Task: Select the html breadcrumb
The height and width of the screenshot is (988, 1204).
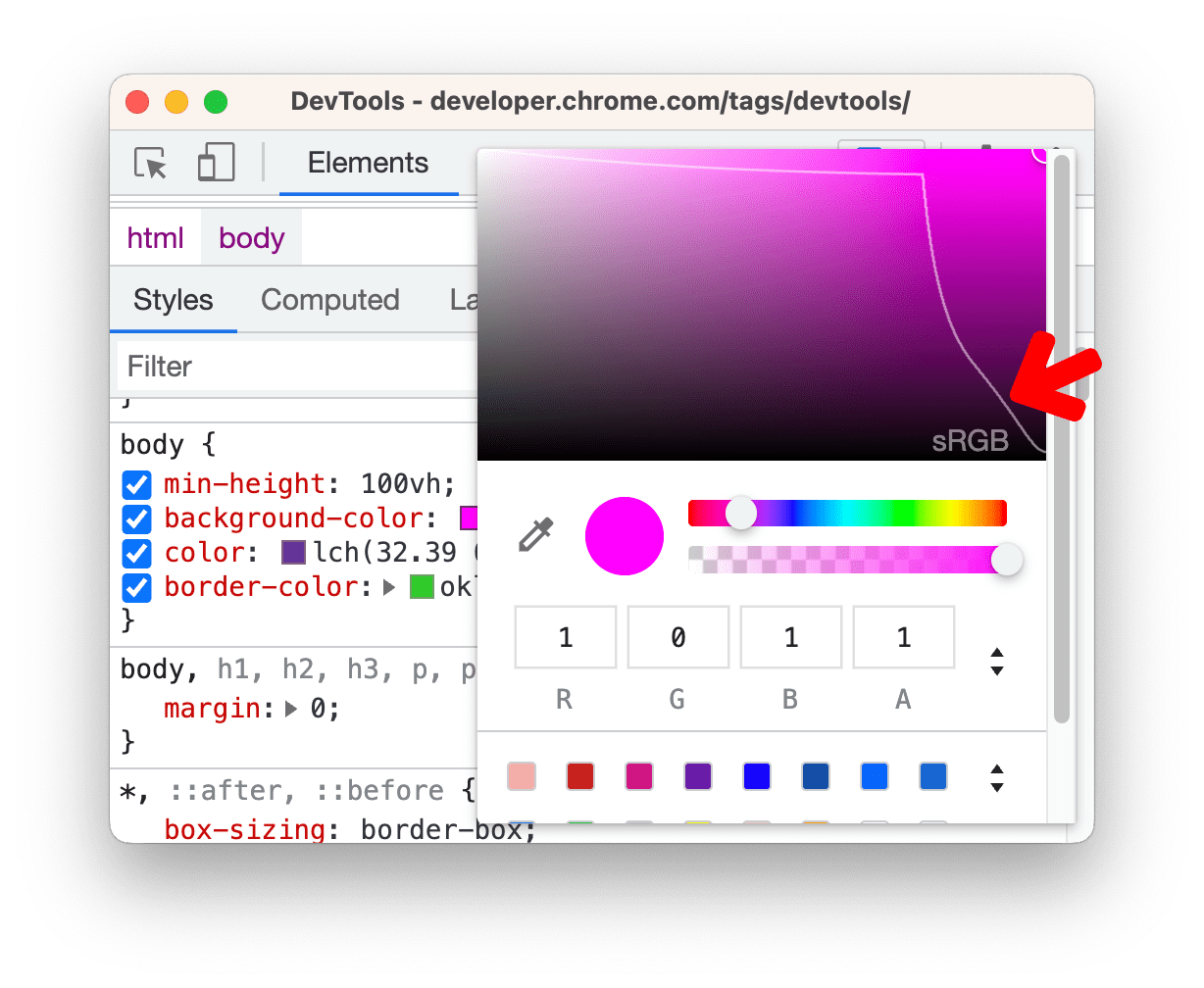Action: point(155,237)
